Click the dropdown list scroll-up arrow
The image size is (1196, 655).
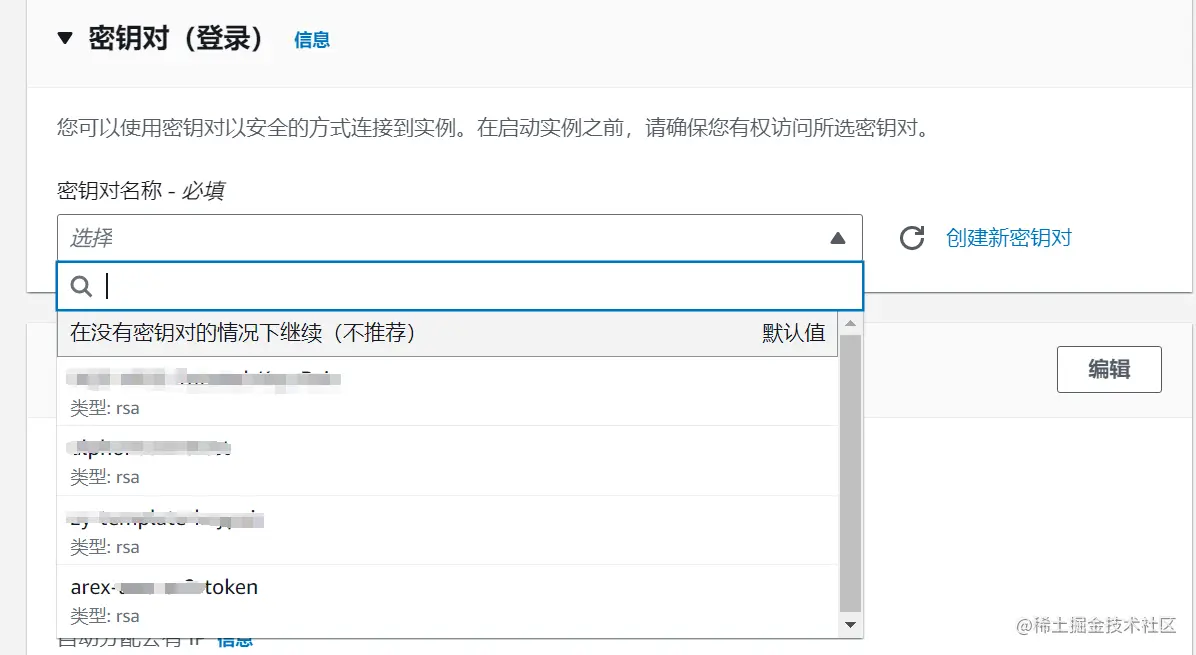point(851,324)
